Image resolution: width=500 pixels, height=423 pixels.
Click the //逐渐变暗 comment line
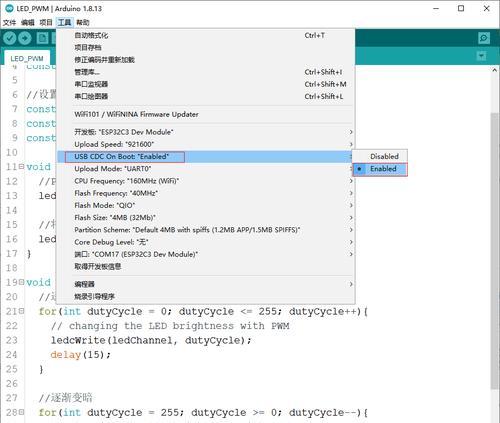[66, 398]
